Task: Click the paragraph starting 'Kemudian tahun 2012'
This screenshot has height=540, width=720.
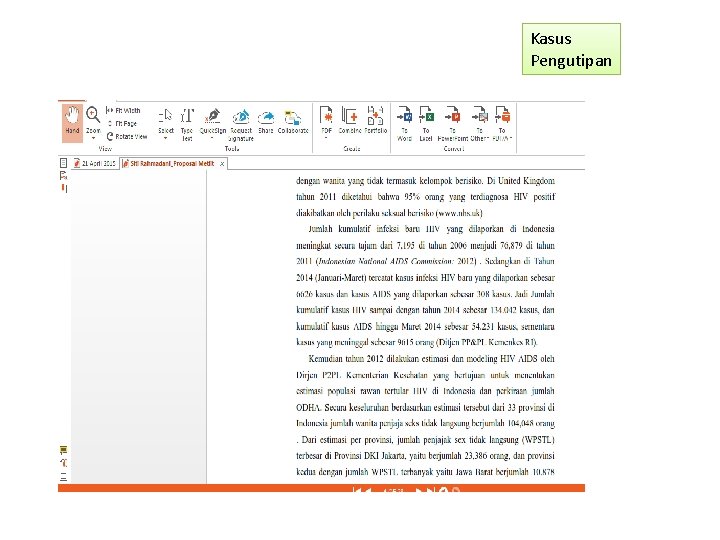Action: click(425, 415)
